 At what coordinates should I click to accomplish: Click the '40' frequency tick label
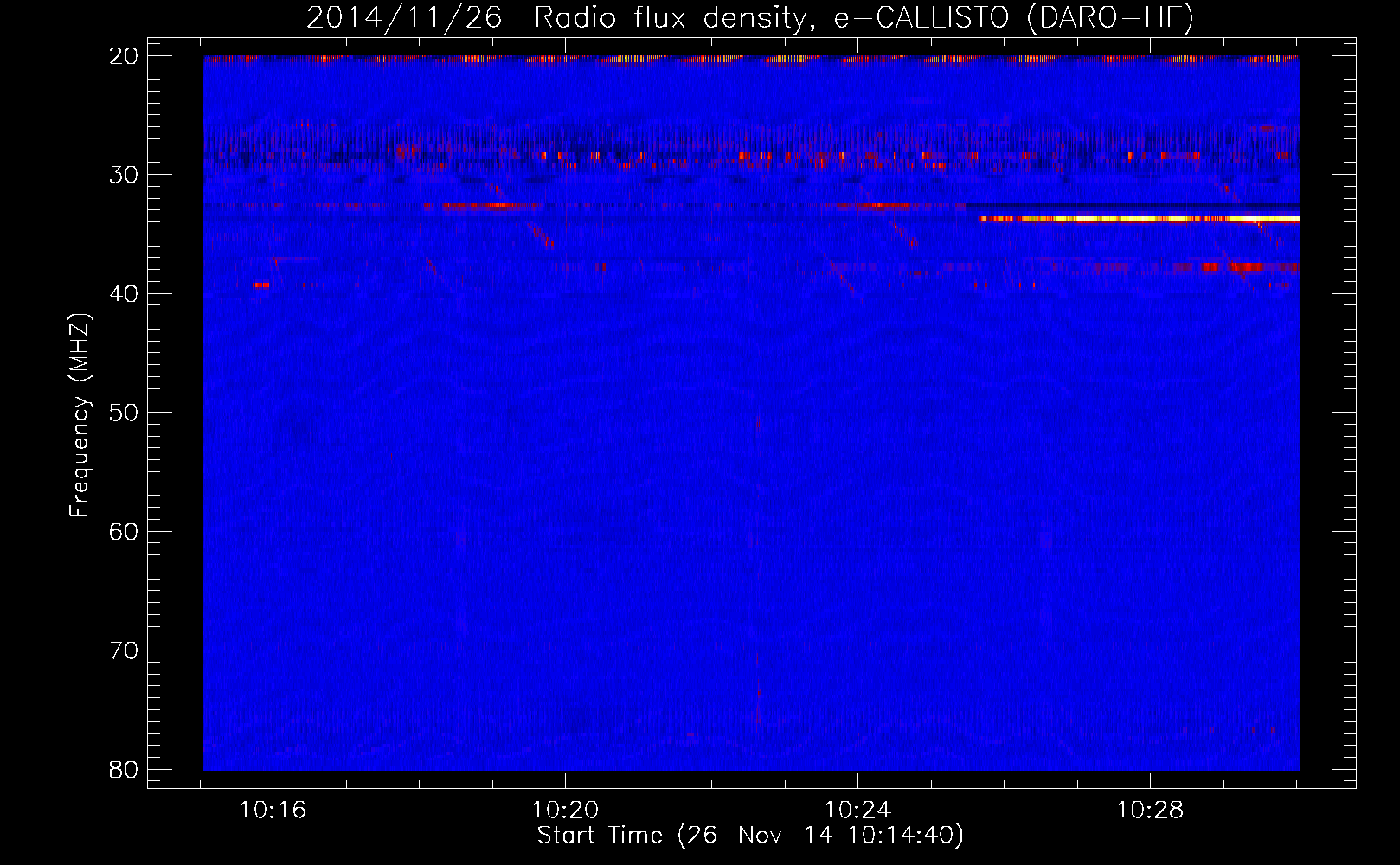pos(124,294)
